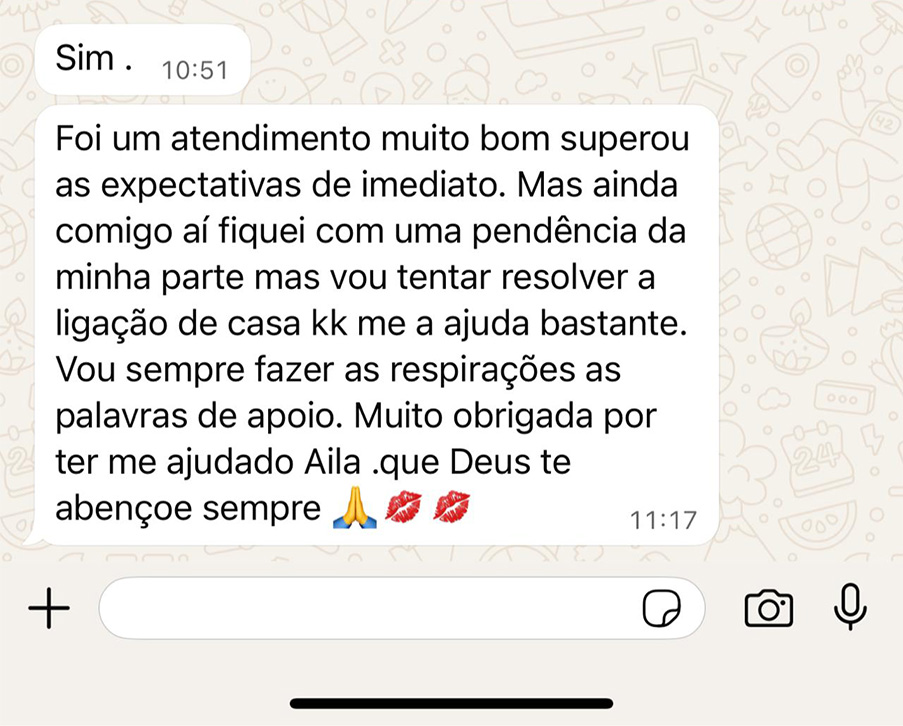Tap "Muito obrigada por" text line
903x726 pixels.
pos(505,416)
